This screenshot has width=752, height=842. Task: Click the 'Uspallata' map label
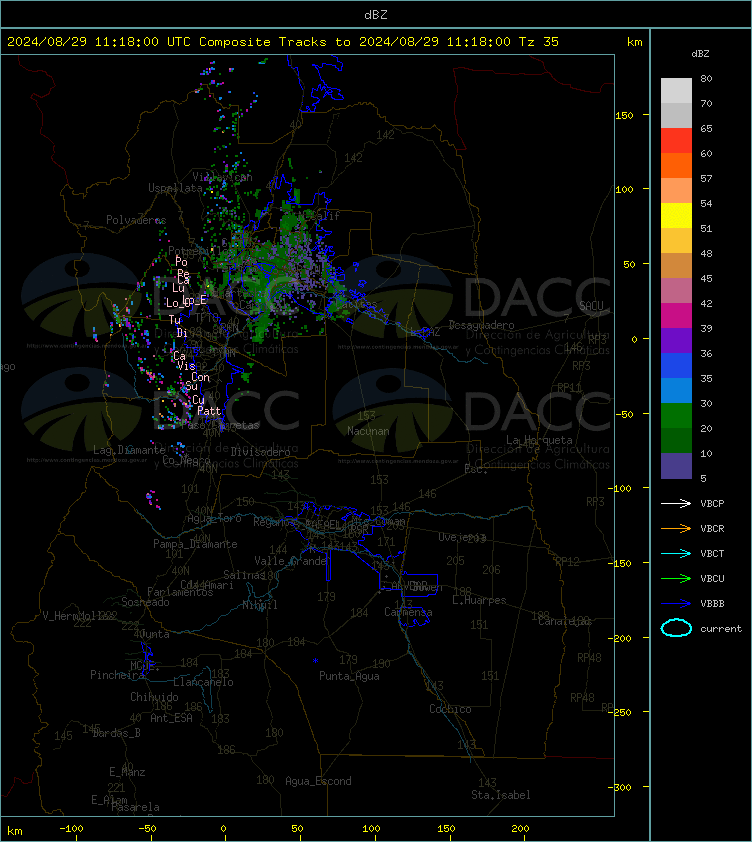(x=176, y=188)
